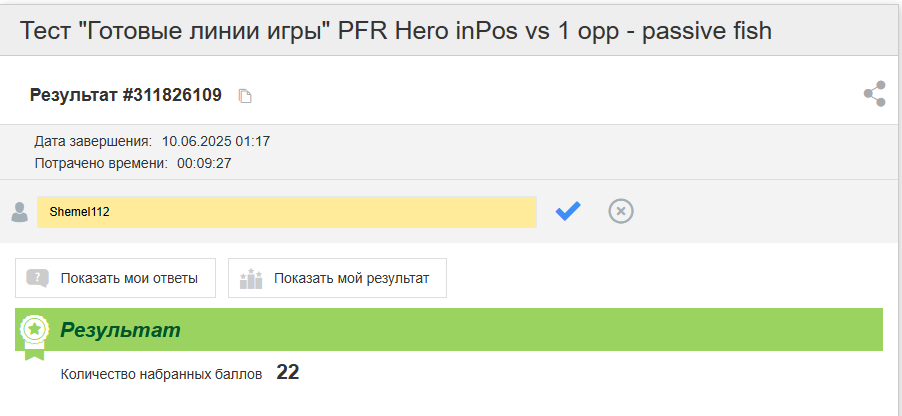Show my answers via Показать мои ответы
This screenshot has width=902, height=416.
coord(116,278)
